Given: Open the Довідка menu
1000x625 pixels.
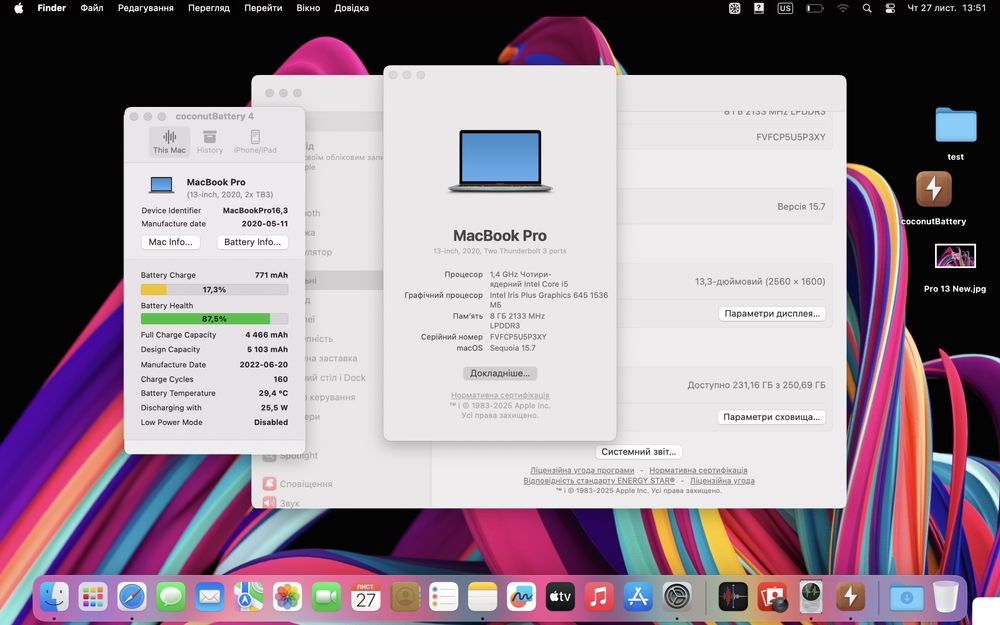Looking at the screenshot, I should 351,8.
